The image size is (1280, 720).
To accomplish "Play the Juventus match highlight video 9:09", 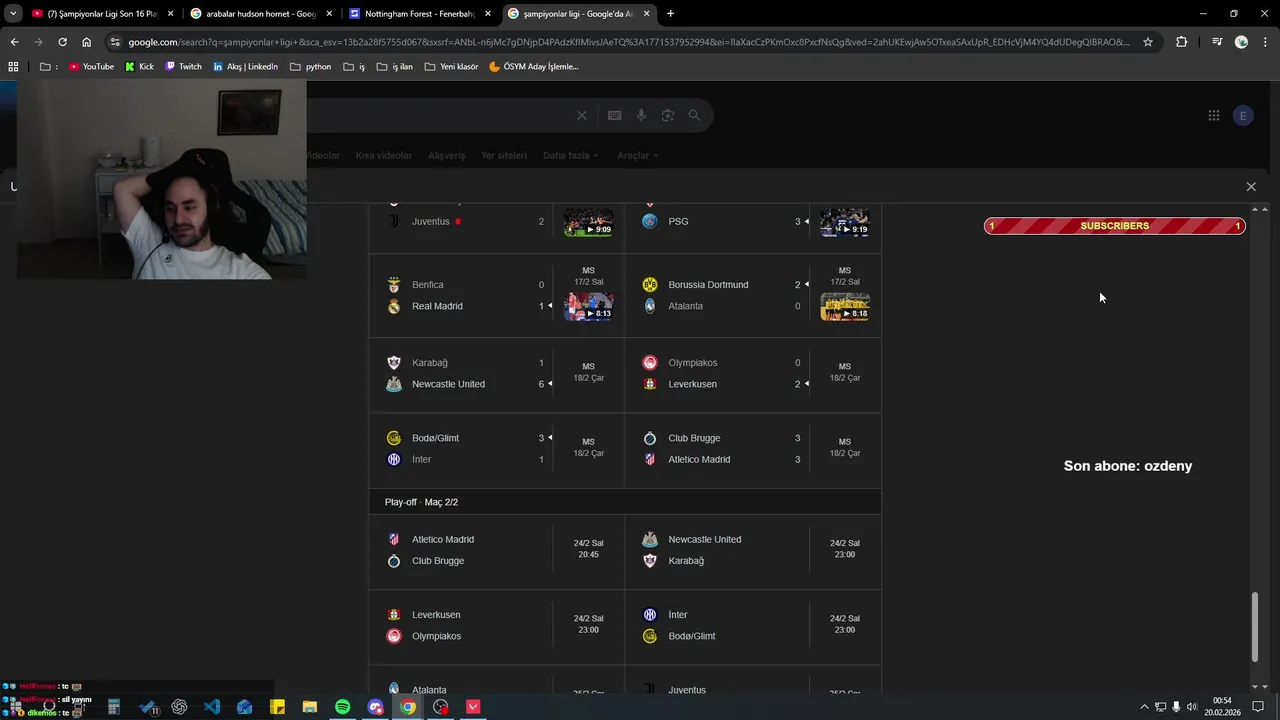I will tap(588, 222).
